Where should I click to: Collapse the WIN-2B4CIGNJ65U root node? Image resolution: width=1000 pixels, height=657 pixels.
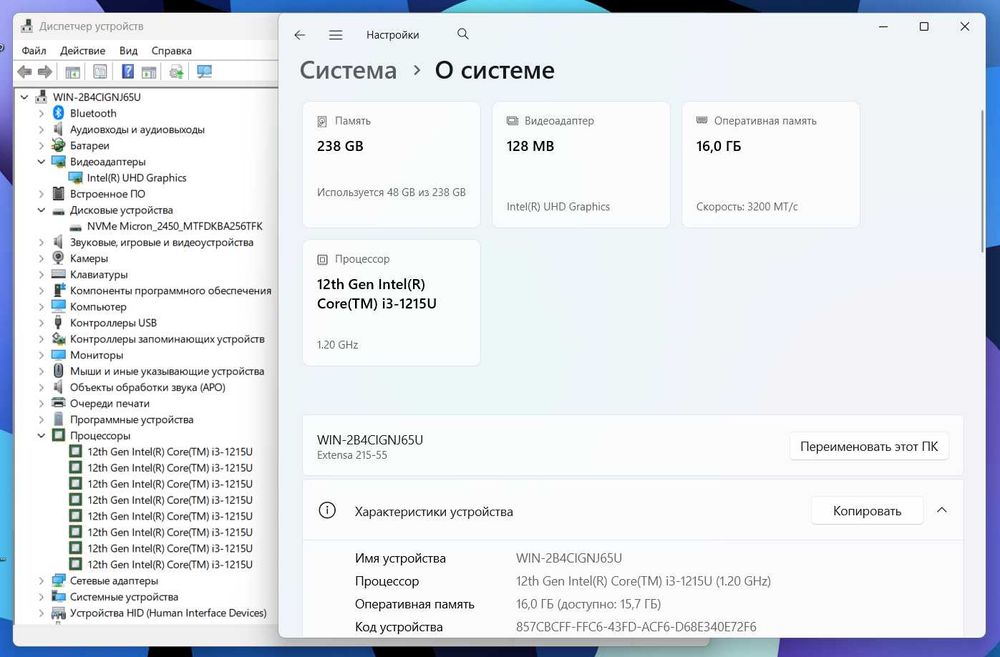click(x=24, y=97)
